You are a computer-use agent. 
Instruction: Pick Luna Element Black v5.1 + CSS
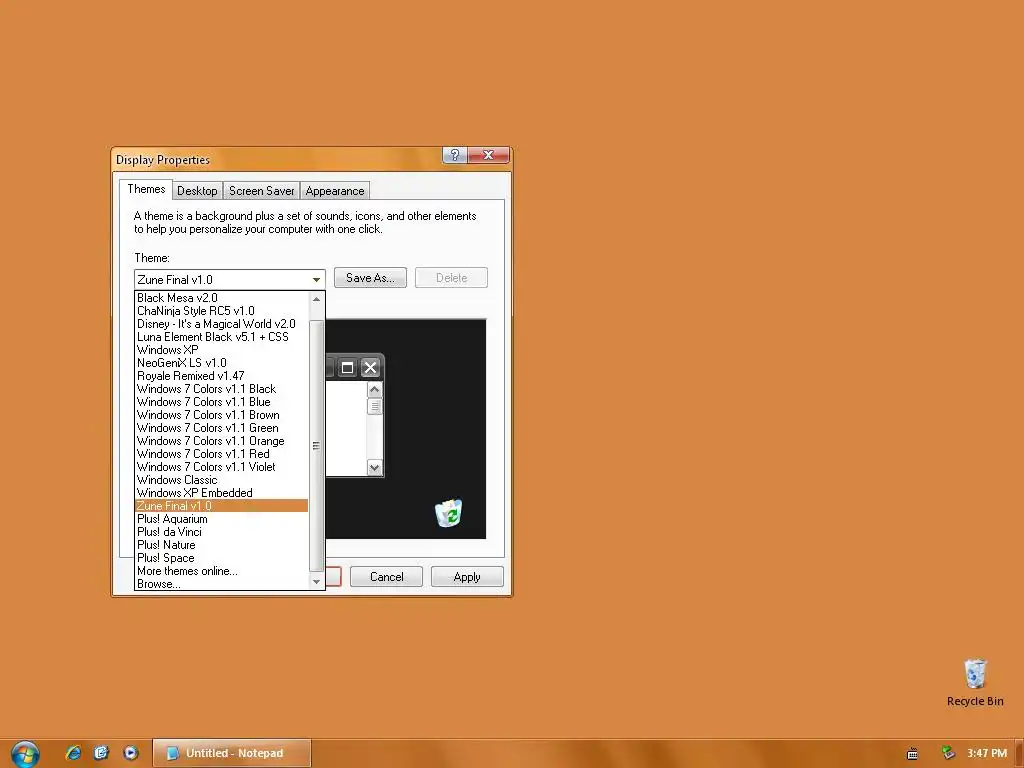221,337
